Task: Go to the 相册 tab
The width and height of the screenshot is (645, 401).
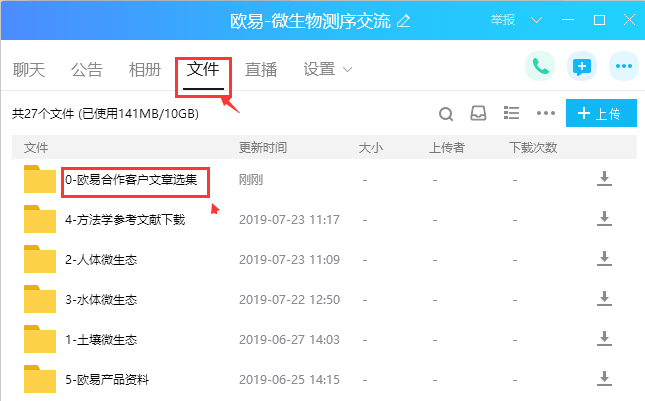Action: pyautogui.click(x=145, y=70)
